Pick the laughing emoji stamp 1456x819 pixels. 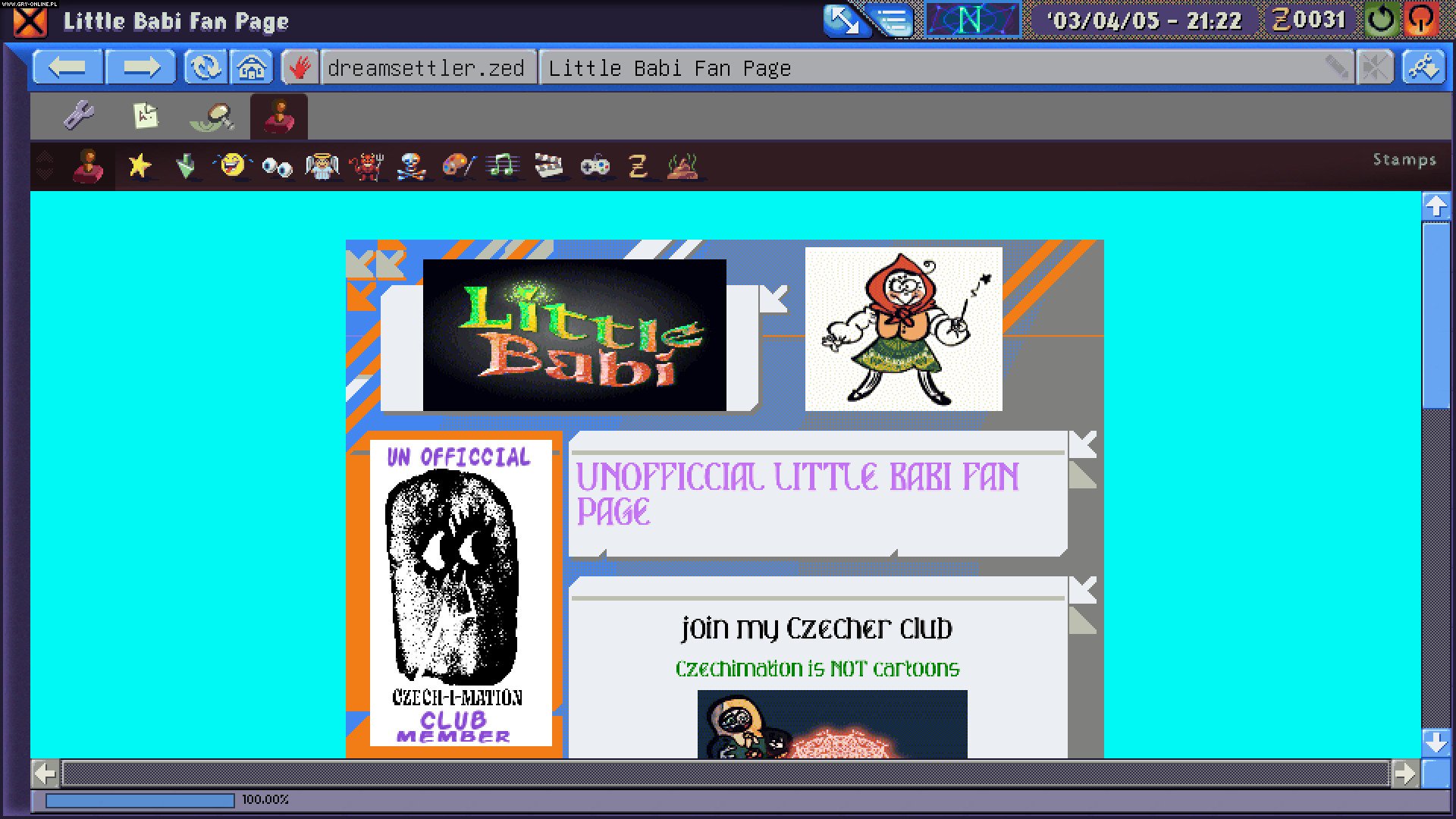(x=231, y=165)
